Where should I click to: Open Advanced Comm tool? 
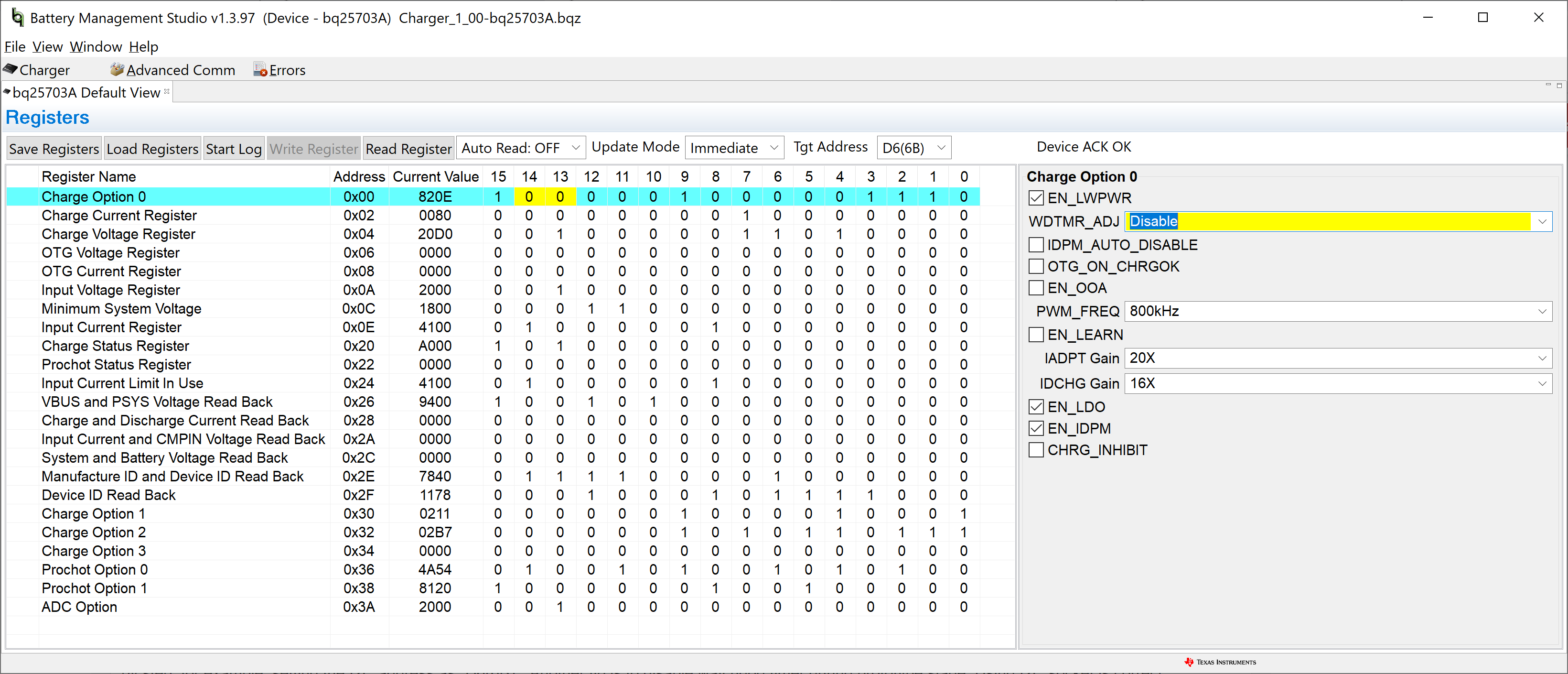click(172, 70)
